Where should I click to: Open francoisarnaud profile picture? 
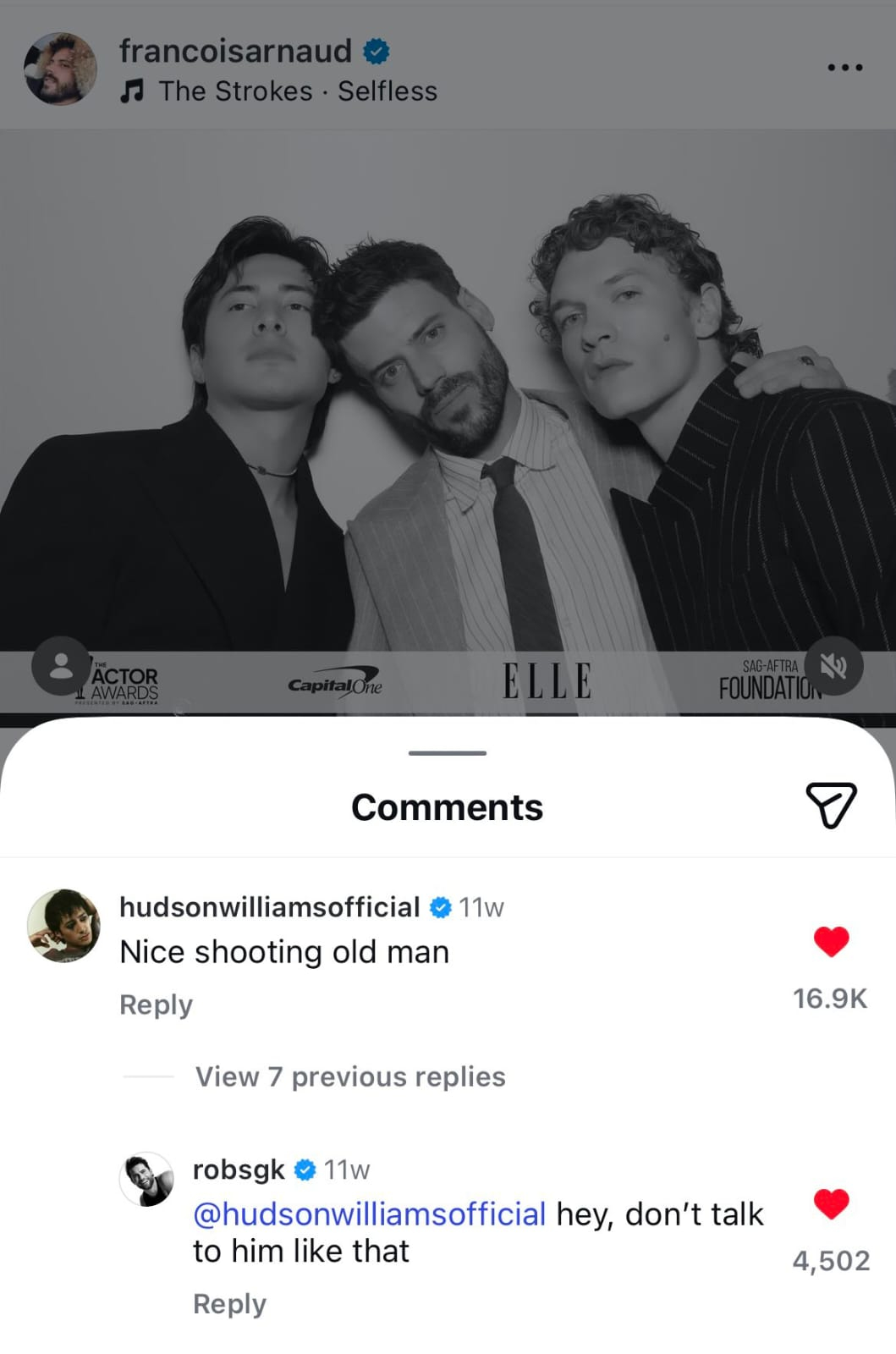click(x=61, y=69)
